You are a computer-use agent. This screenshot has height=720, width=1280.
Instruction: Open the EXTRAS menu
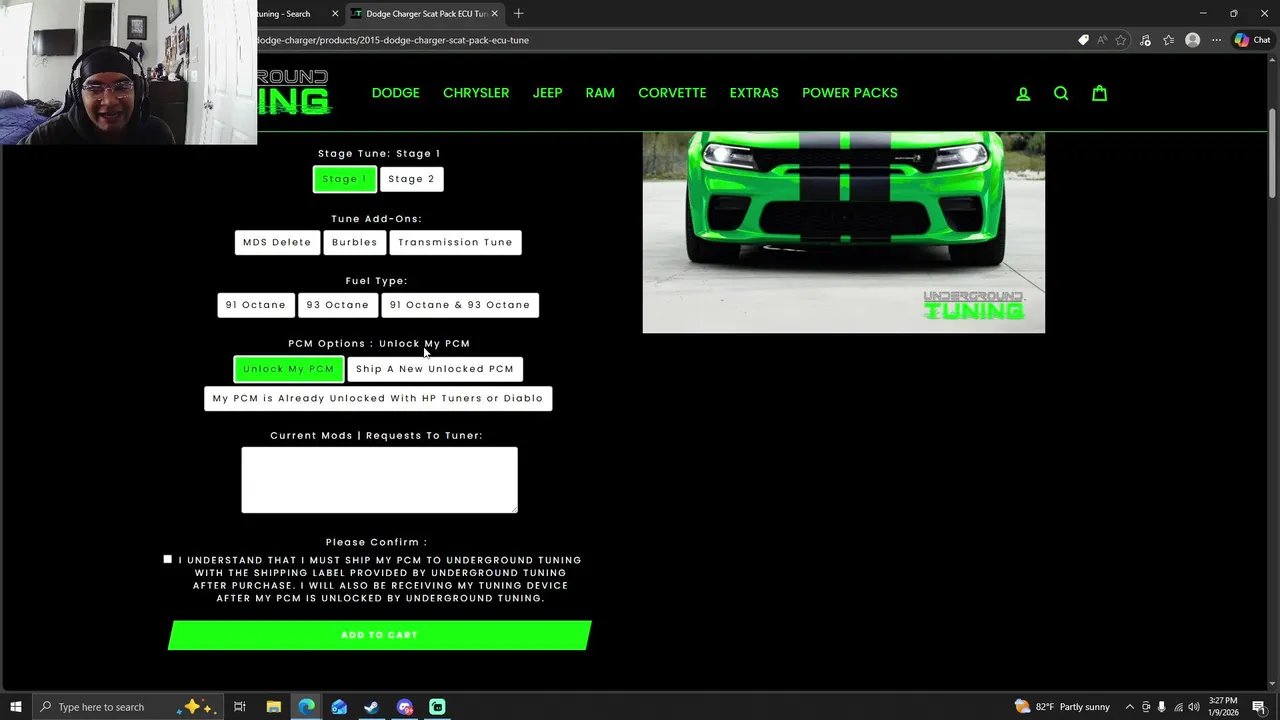tap(754, 93)
